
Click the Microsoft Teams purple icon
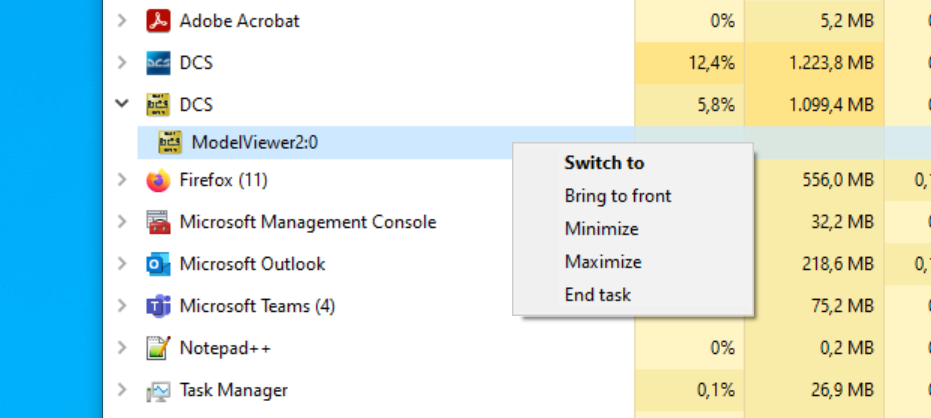point(158,306)
